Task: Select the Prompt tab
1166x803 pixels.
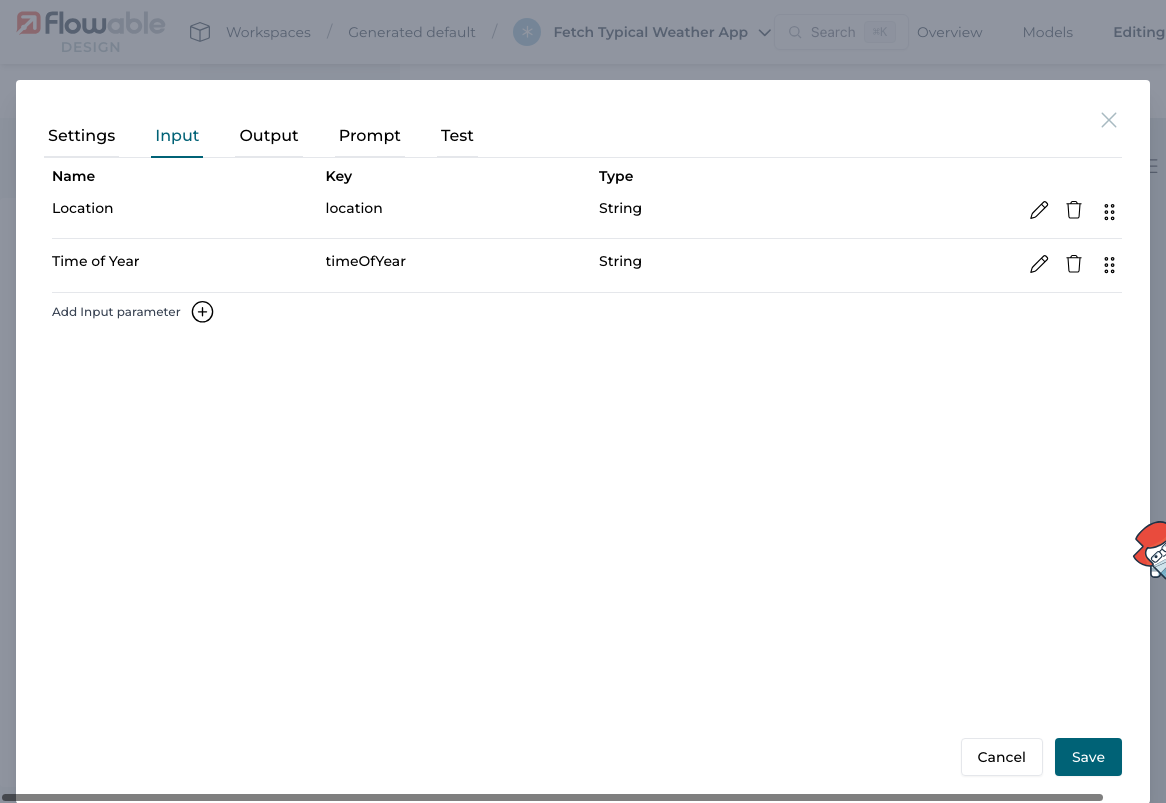Action: click(x=369, y=135)
